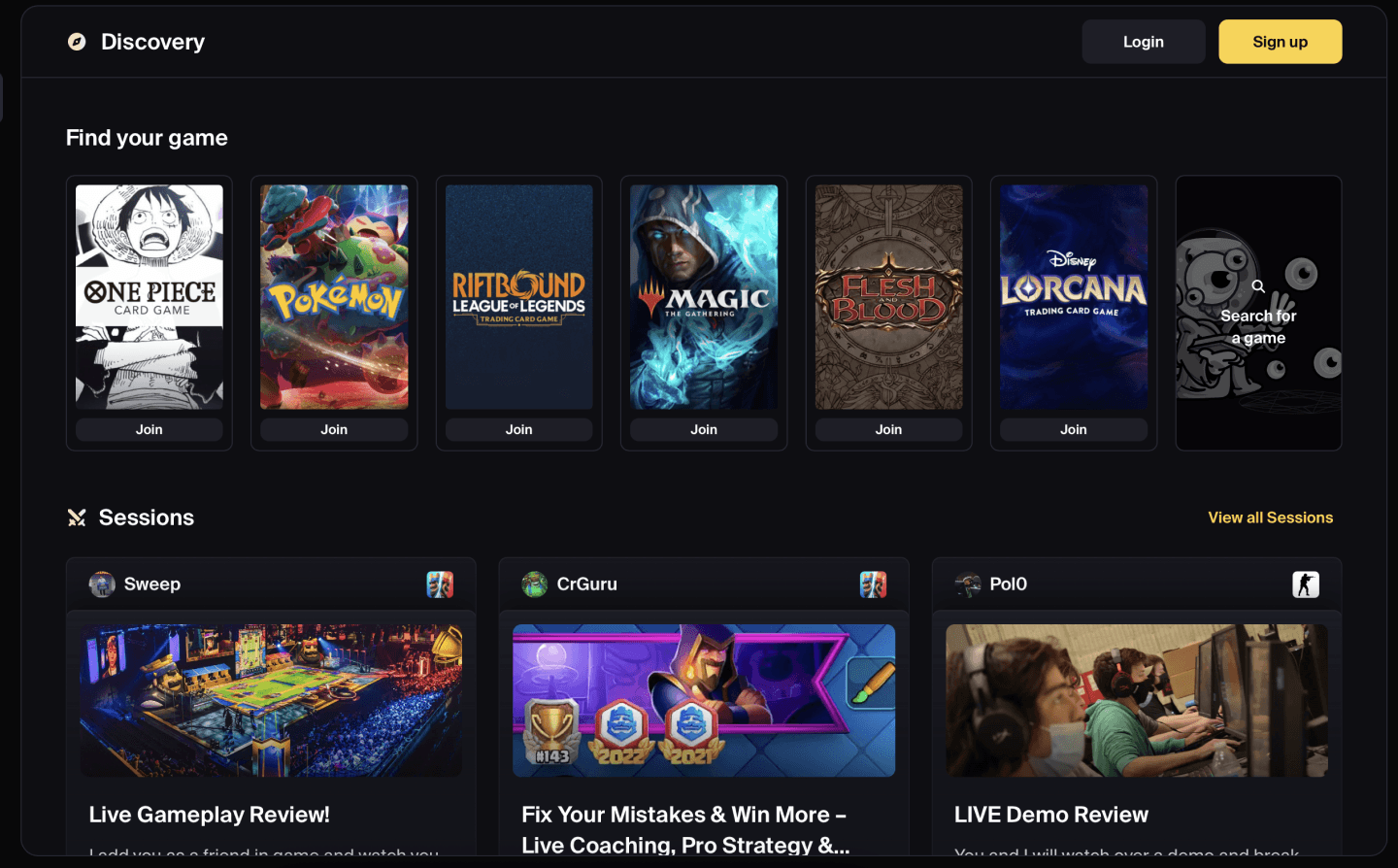Click the Find your game heading
Screen dimensions: 1398x868
tap(147, 138)
